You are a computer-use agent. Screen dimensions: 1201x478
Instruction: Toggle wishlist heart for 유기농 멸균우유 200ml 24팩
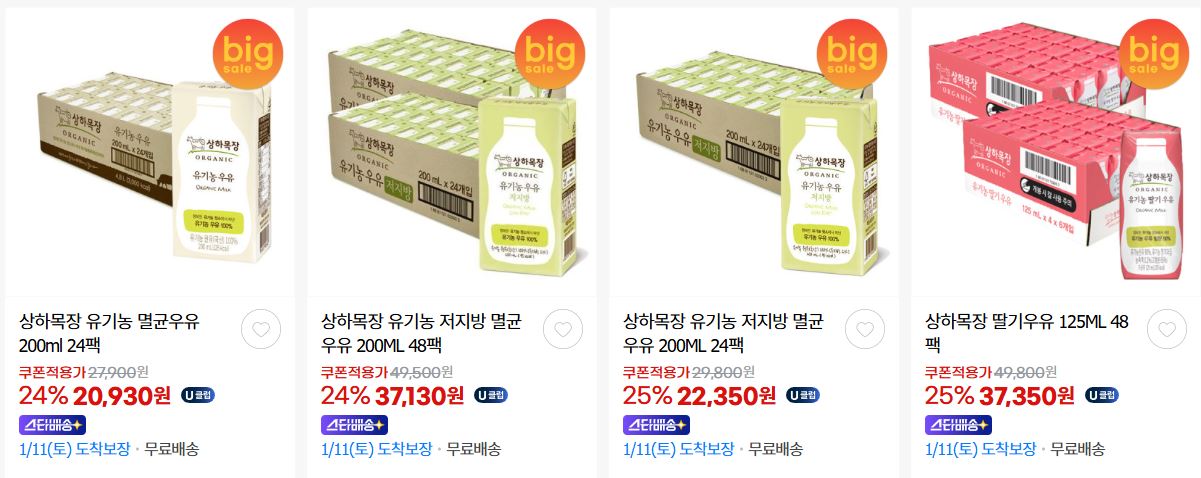click(x=260, y=330)
